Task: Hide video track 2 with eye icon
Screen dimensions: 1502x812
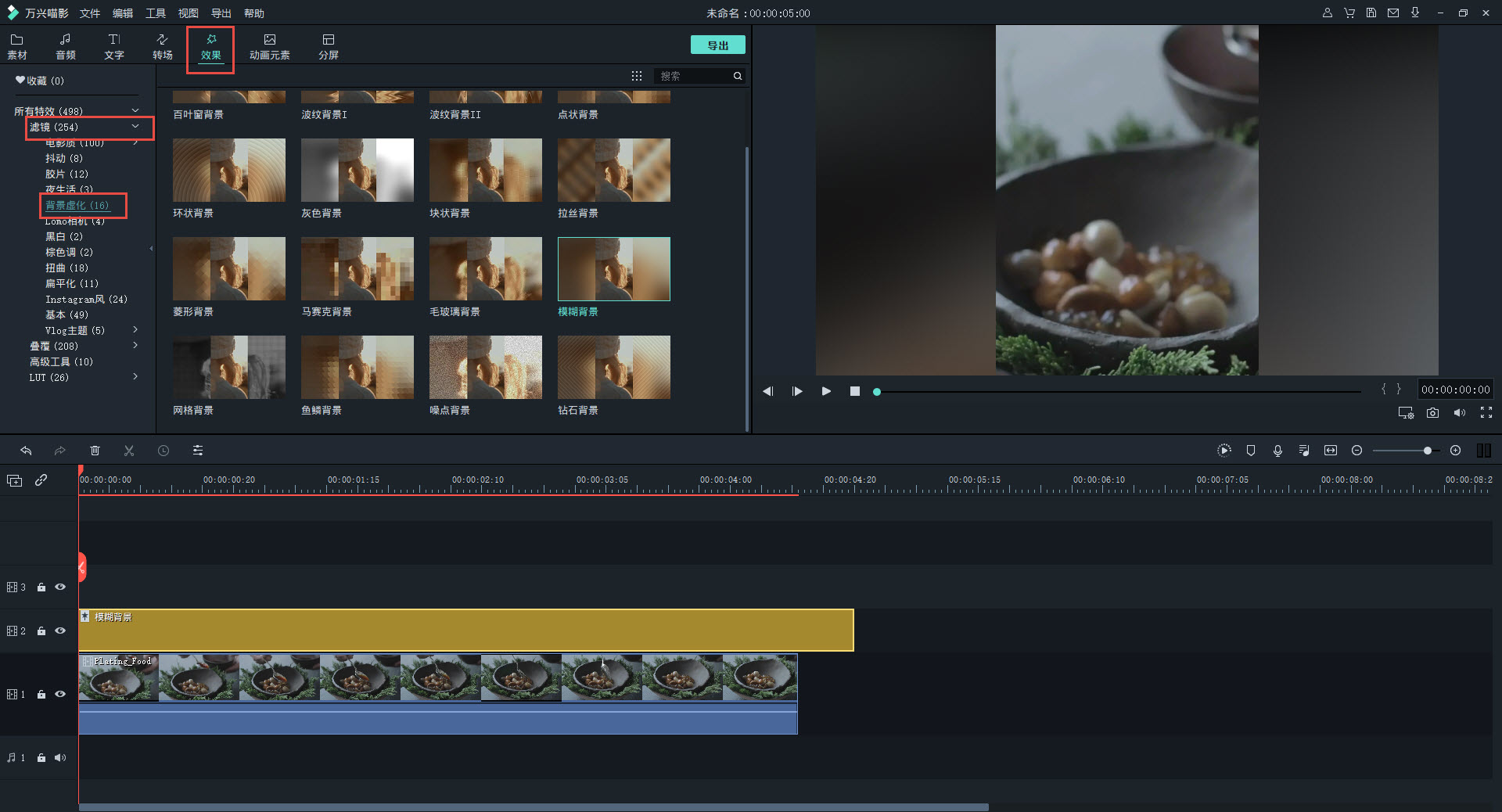Action: point(60,631)
